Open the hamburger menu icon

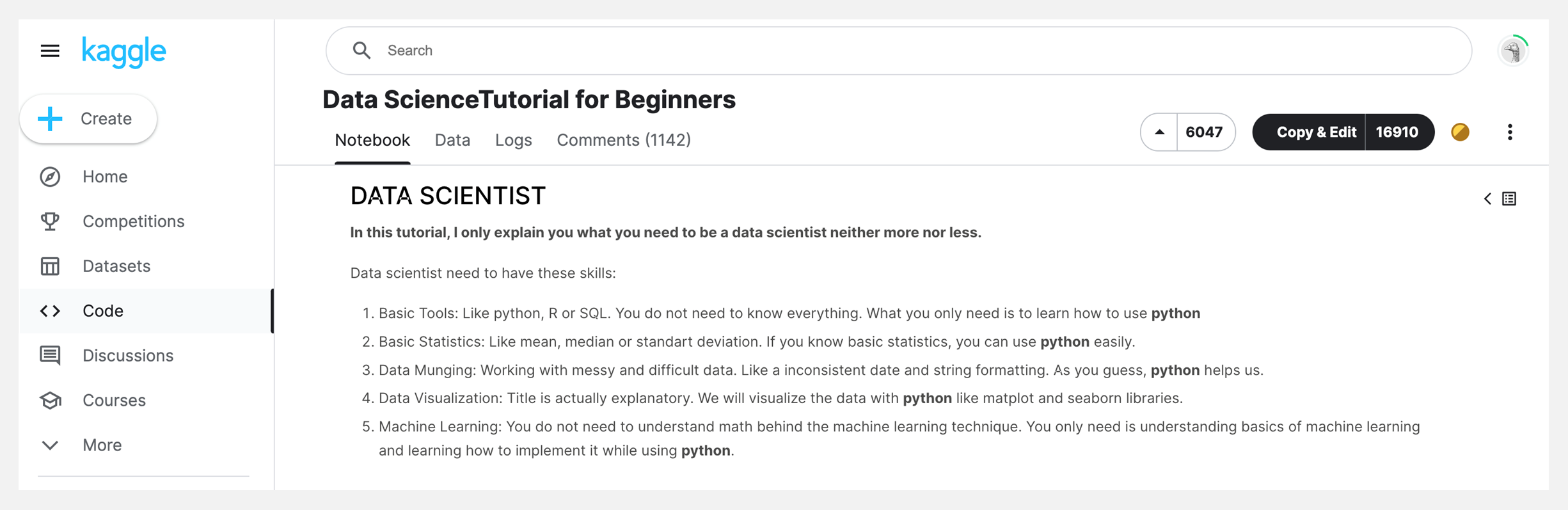click(x=50, y=51)
